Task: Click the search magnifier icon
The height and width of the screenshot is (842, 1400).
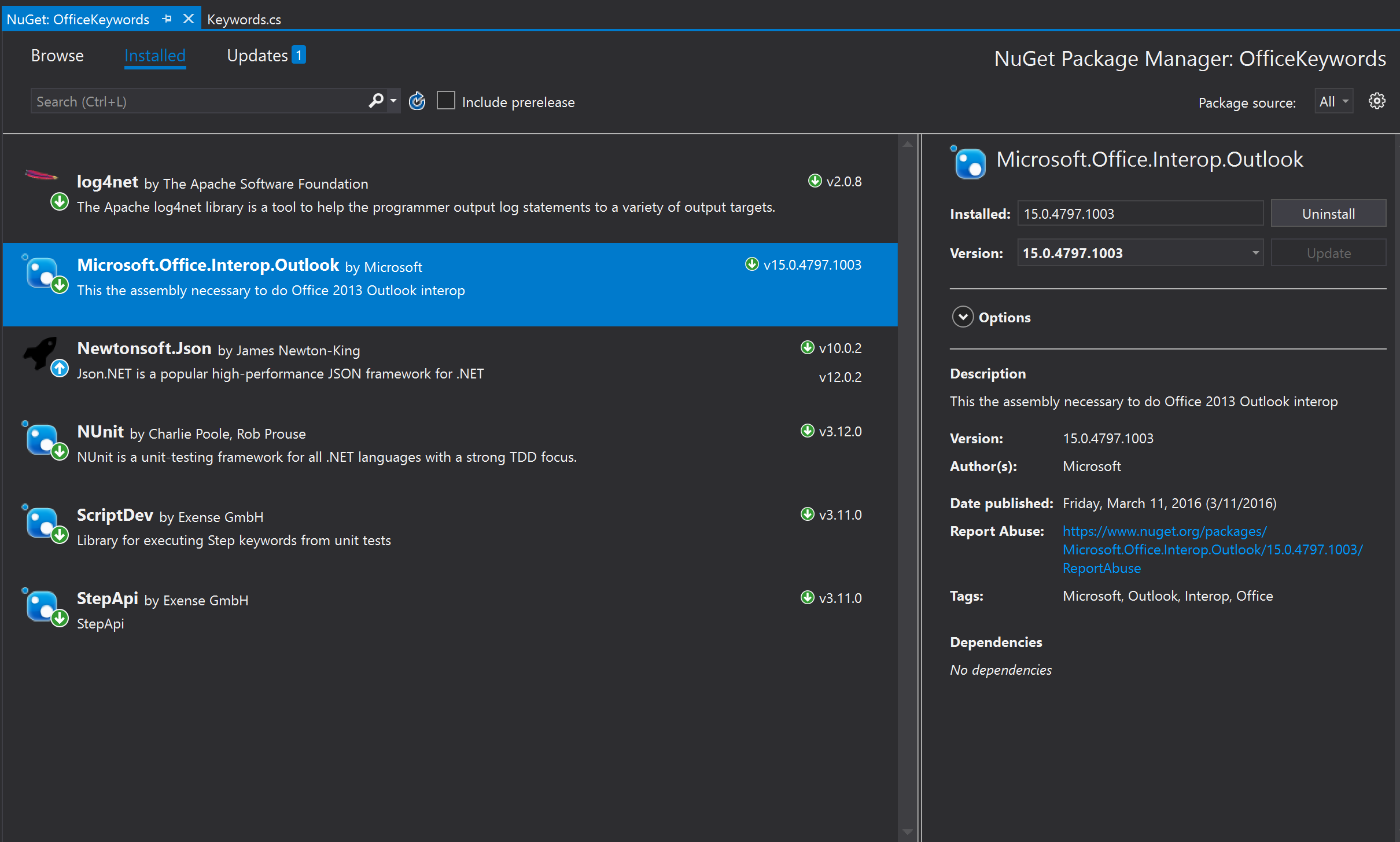Action: click(376, 101)
